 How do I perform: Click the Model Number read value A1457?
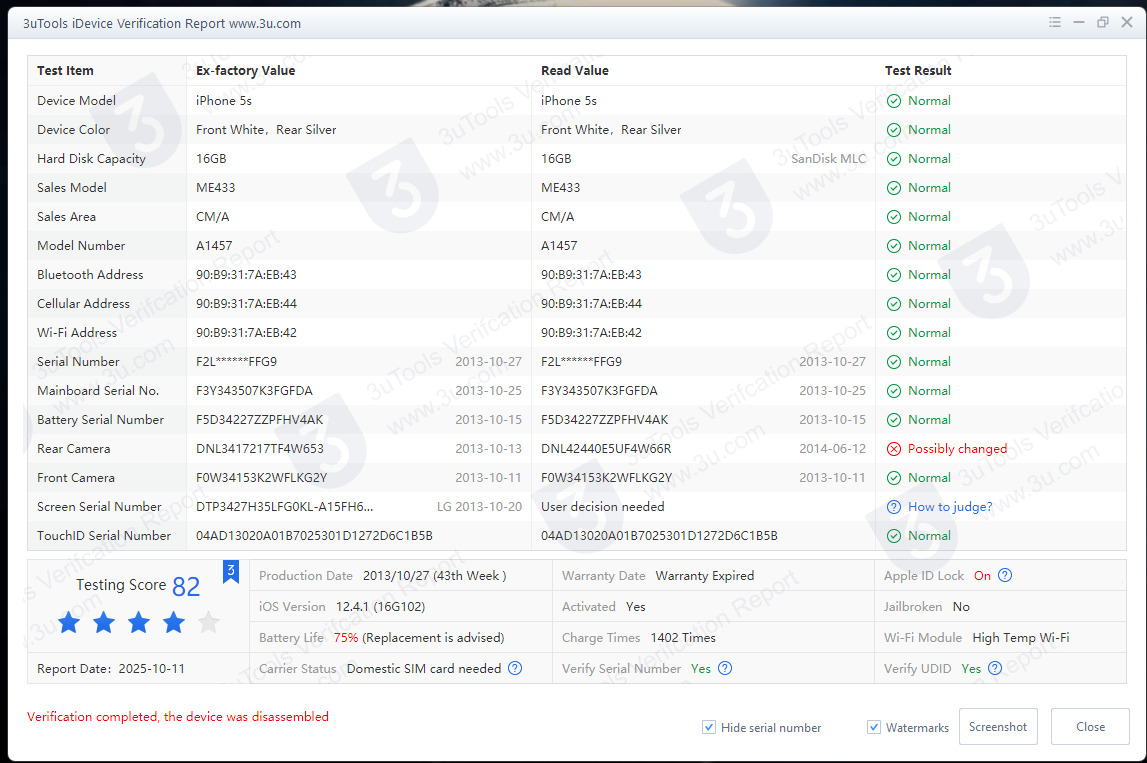[558, 246]
